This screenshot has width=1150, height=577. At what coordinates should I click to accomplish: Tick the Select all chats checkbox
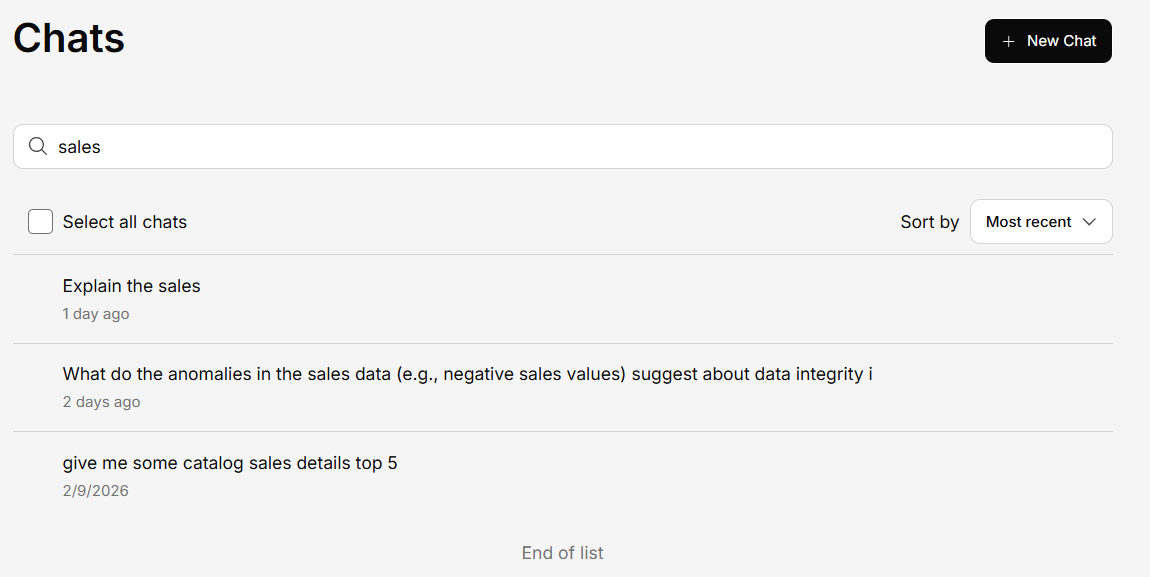[x=40, y=221]
